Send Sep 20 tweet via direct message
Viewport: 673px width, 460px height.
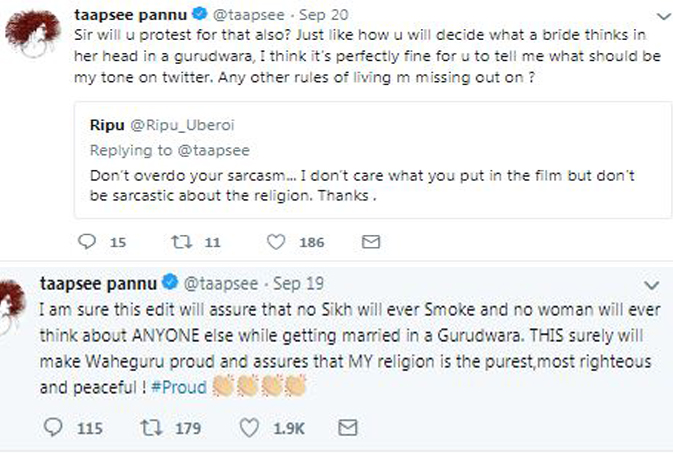(x=371, y=242)
